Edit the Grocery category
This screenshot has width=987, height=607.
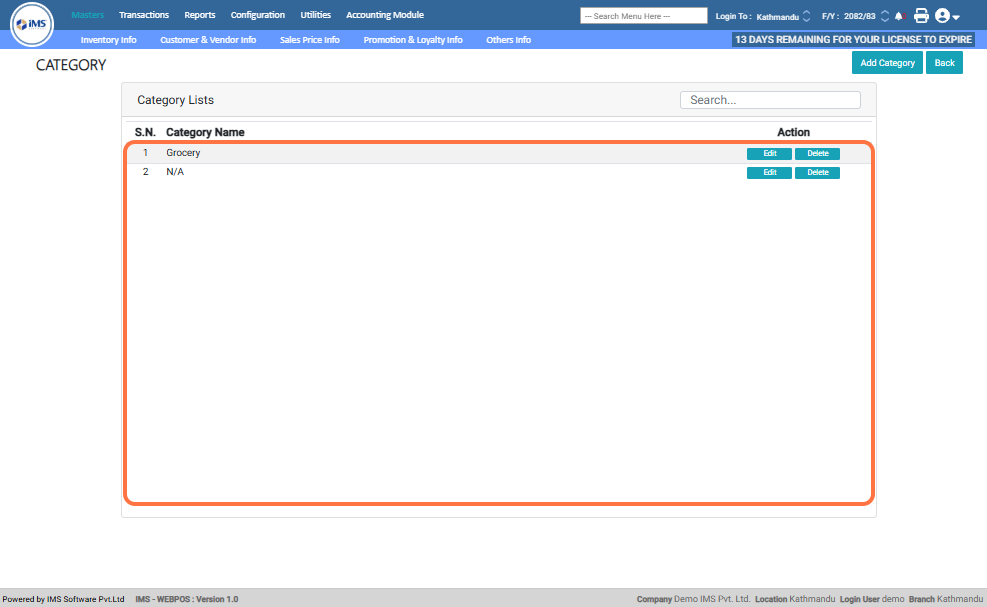(769, 154)
